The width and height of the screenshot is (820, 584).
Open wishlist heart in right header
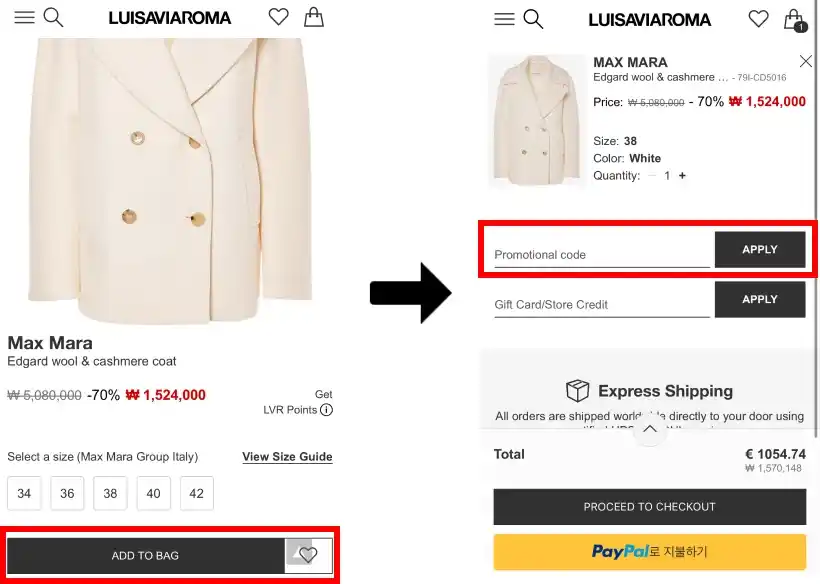coord(759,19)
